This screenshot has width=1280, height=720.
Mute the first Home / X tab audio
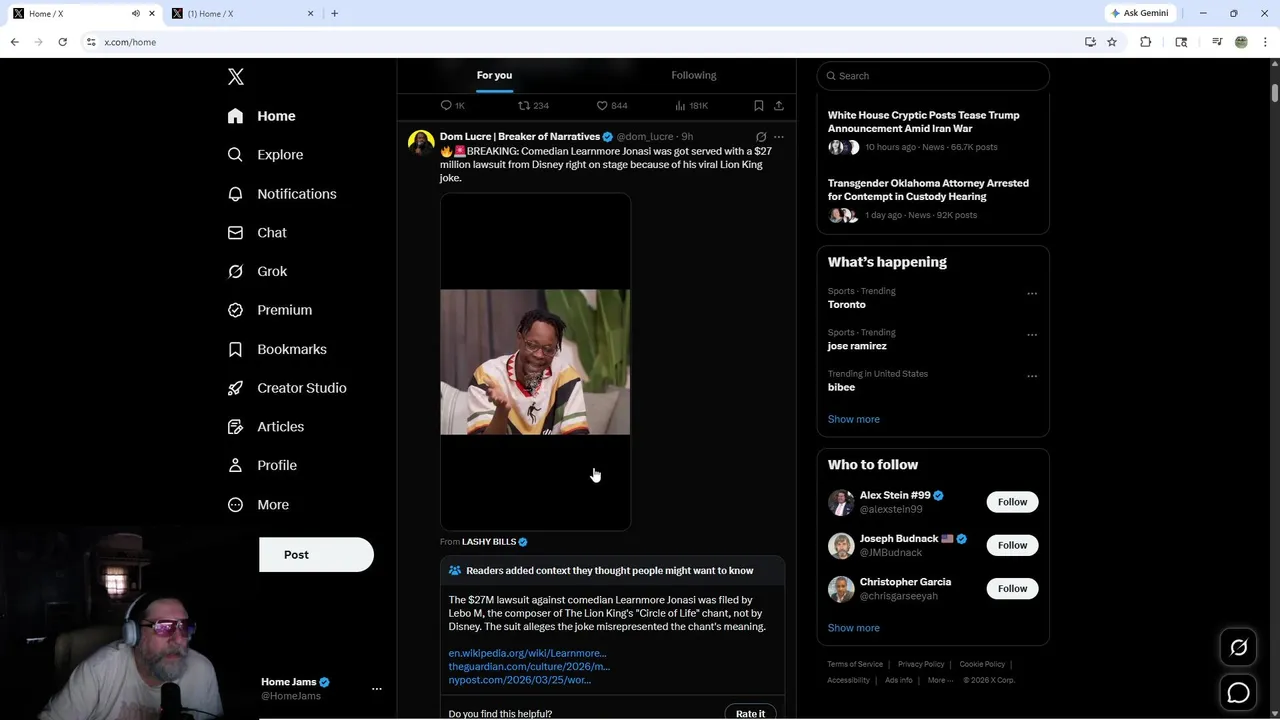(135, 14)
